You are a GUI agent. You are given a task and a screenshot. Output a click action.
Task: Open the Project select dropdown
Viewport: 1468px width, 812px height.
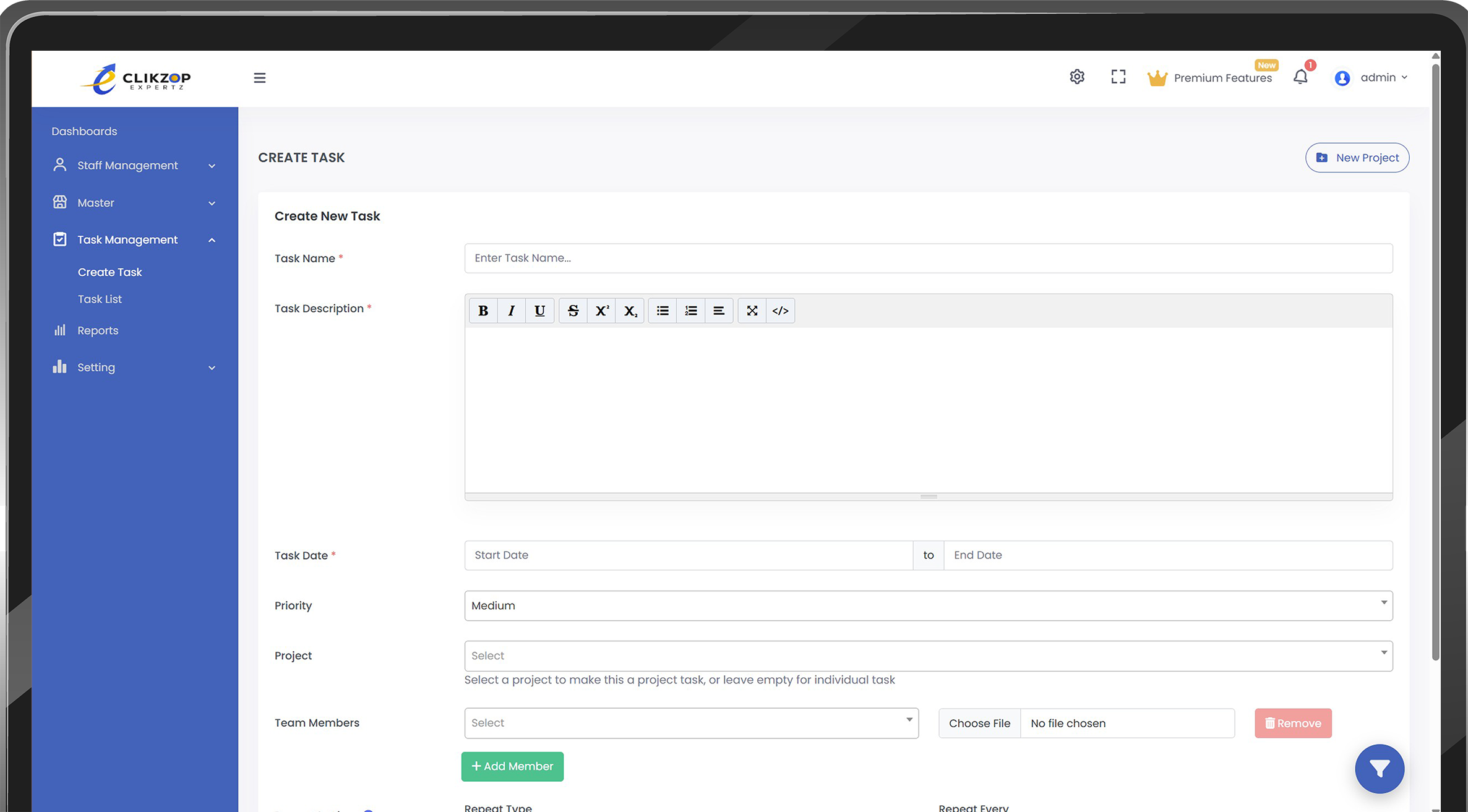pyautogui.click(x=927, y=656)
